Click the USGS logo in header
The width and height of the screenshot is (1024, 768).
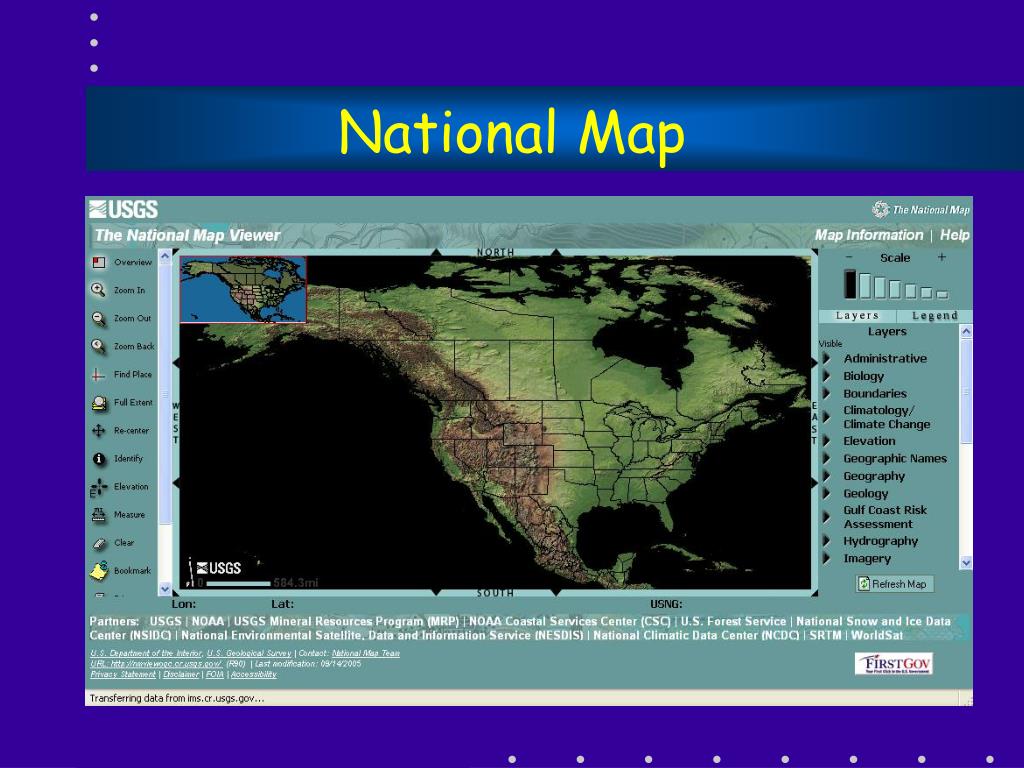[x=124, y=209]
